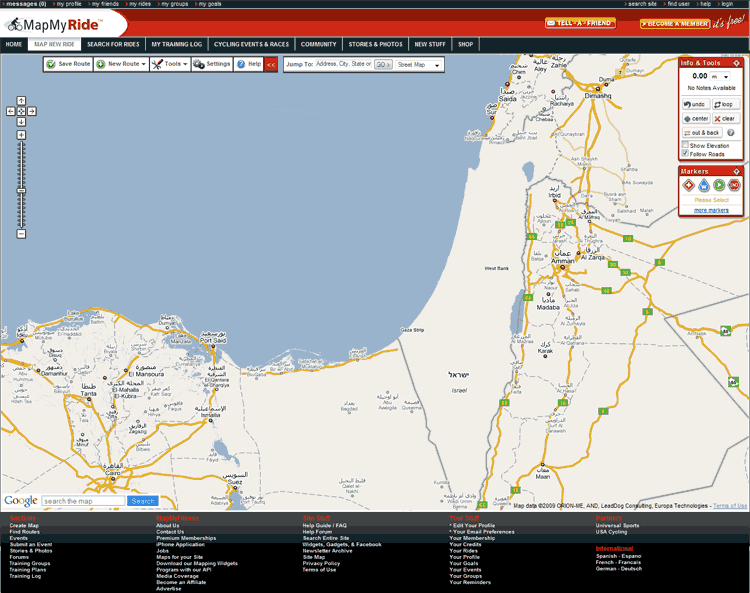Pan the map down with the arrow
This screenshot has height=593, width=750.
tap(21, 122)
